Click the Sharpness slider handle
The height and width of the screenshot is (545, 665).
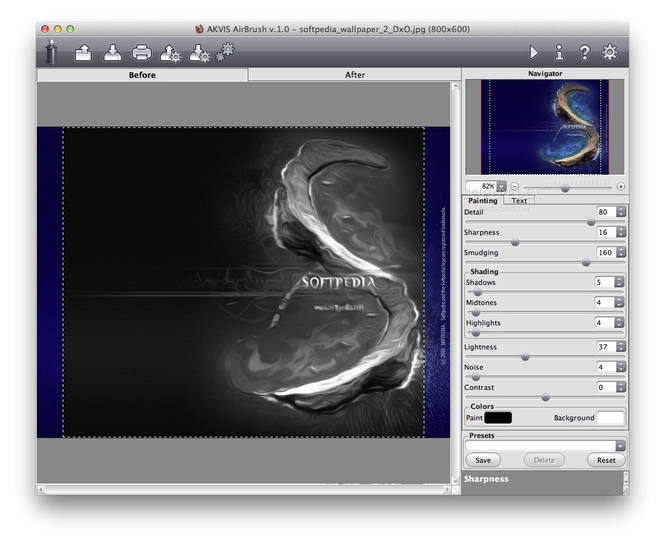coord(515,242)
